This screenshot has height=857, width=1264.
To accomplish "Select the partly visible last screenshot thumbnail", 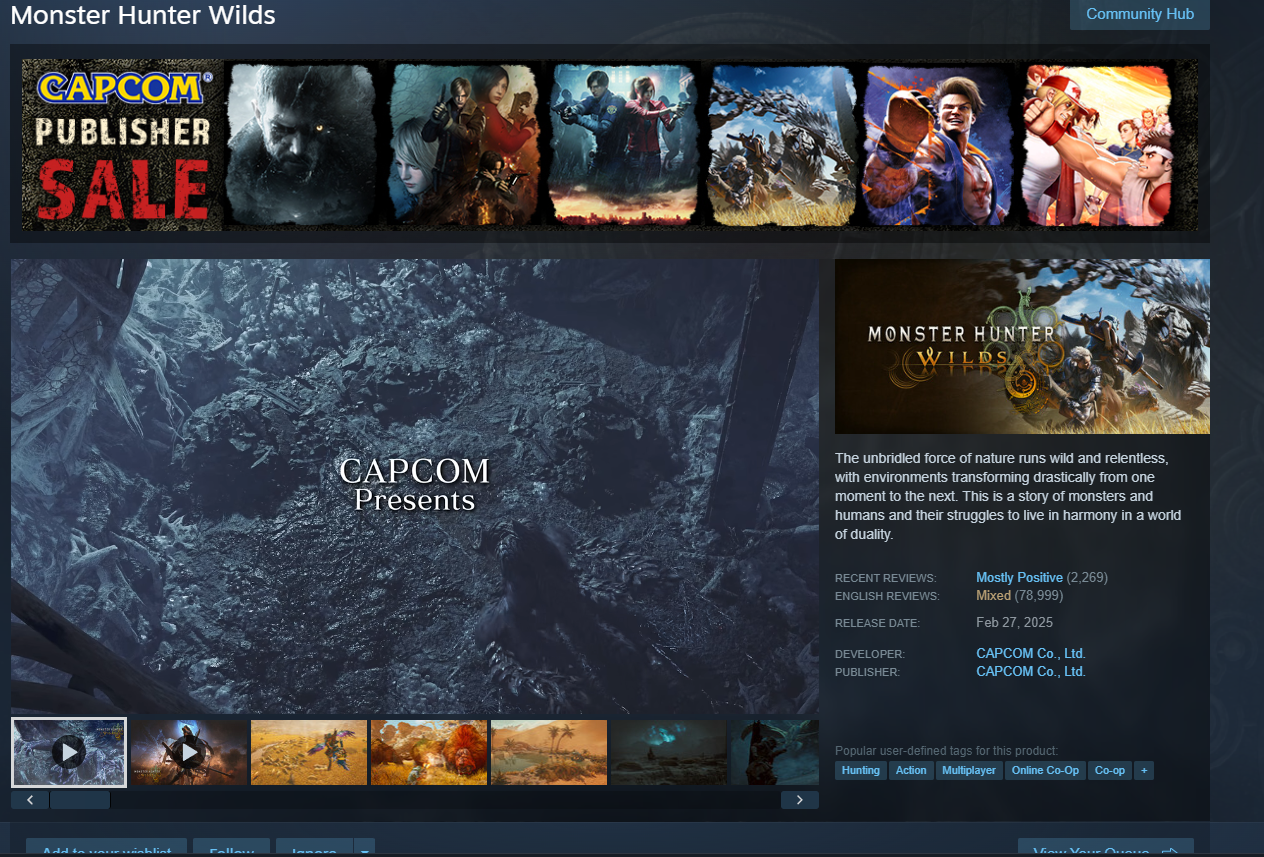I will click(x=775, y=752).
